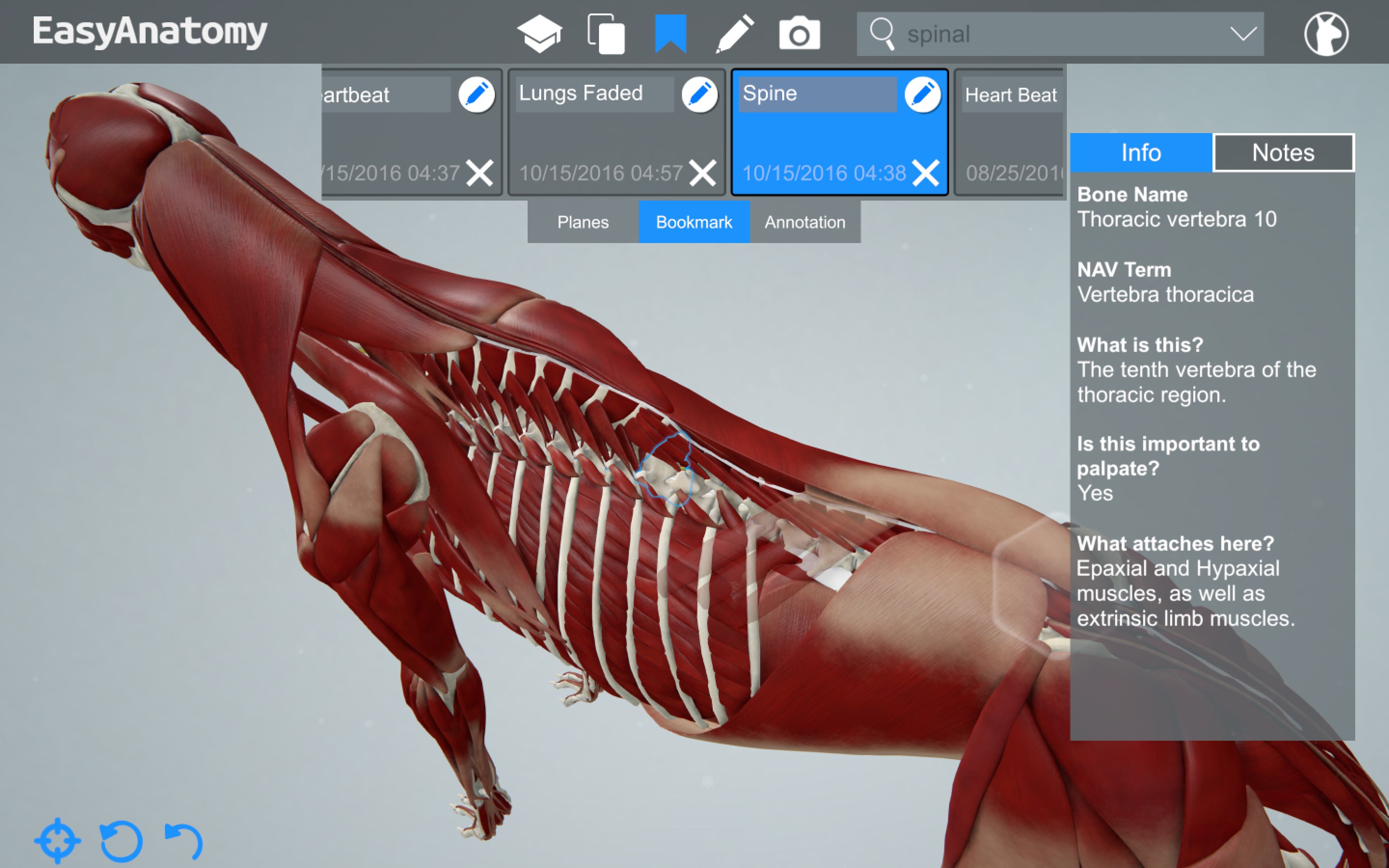Toggle the blue bookmark icon
Screen dimensions: 1389x868
click(670, 33)
